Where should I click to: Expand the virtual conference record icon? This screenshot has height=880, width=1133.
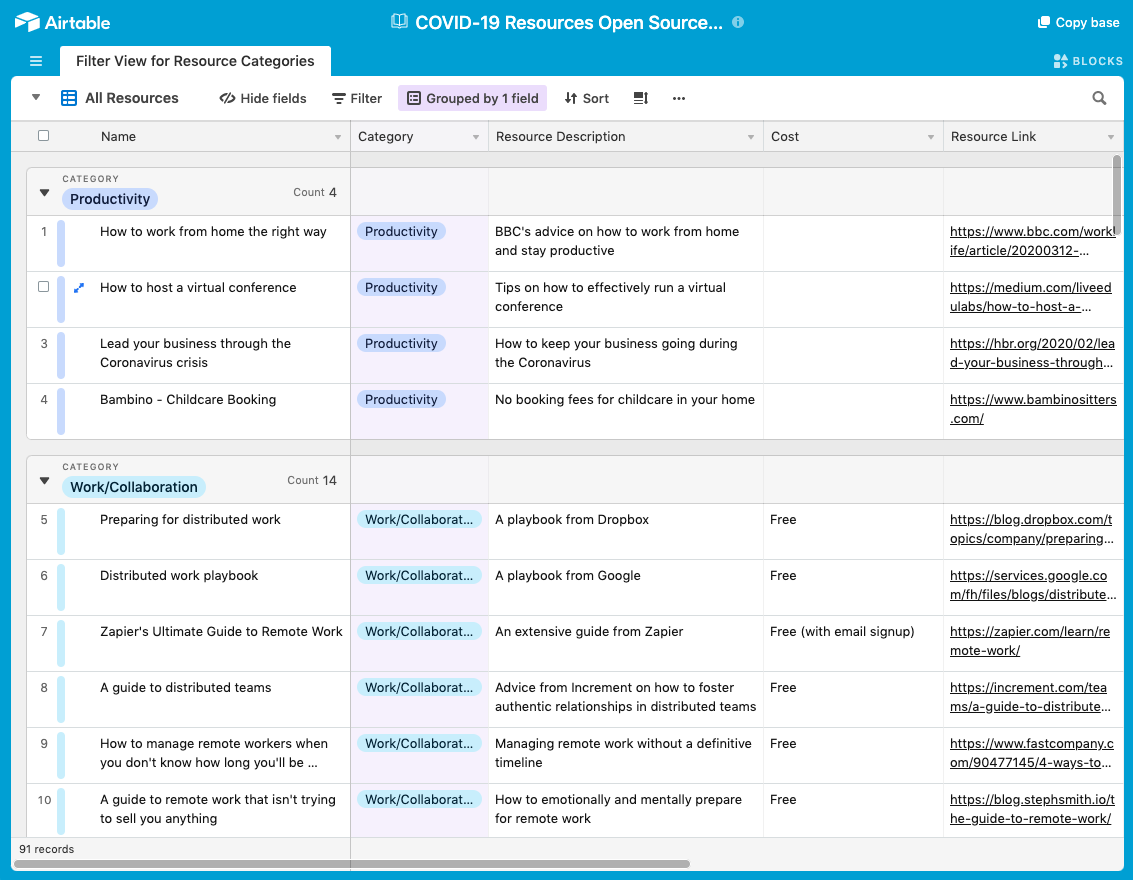(x=79, y=288)
